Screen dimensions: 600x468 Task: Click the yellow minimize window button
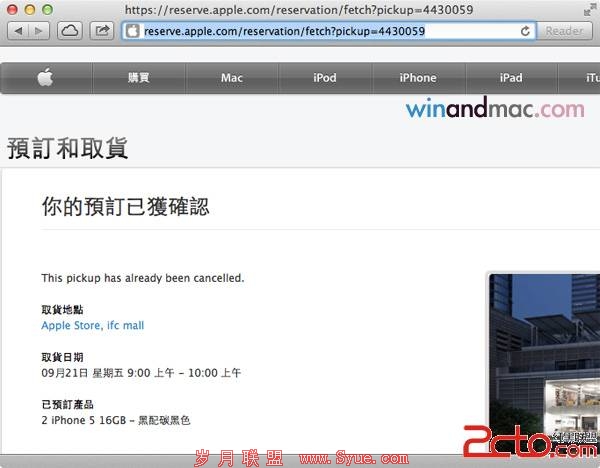[30, 10]
